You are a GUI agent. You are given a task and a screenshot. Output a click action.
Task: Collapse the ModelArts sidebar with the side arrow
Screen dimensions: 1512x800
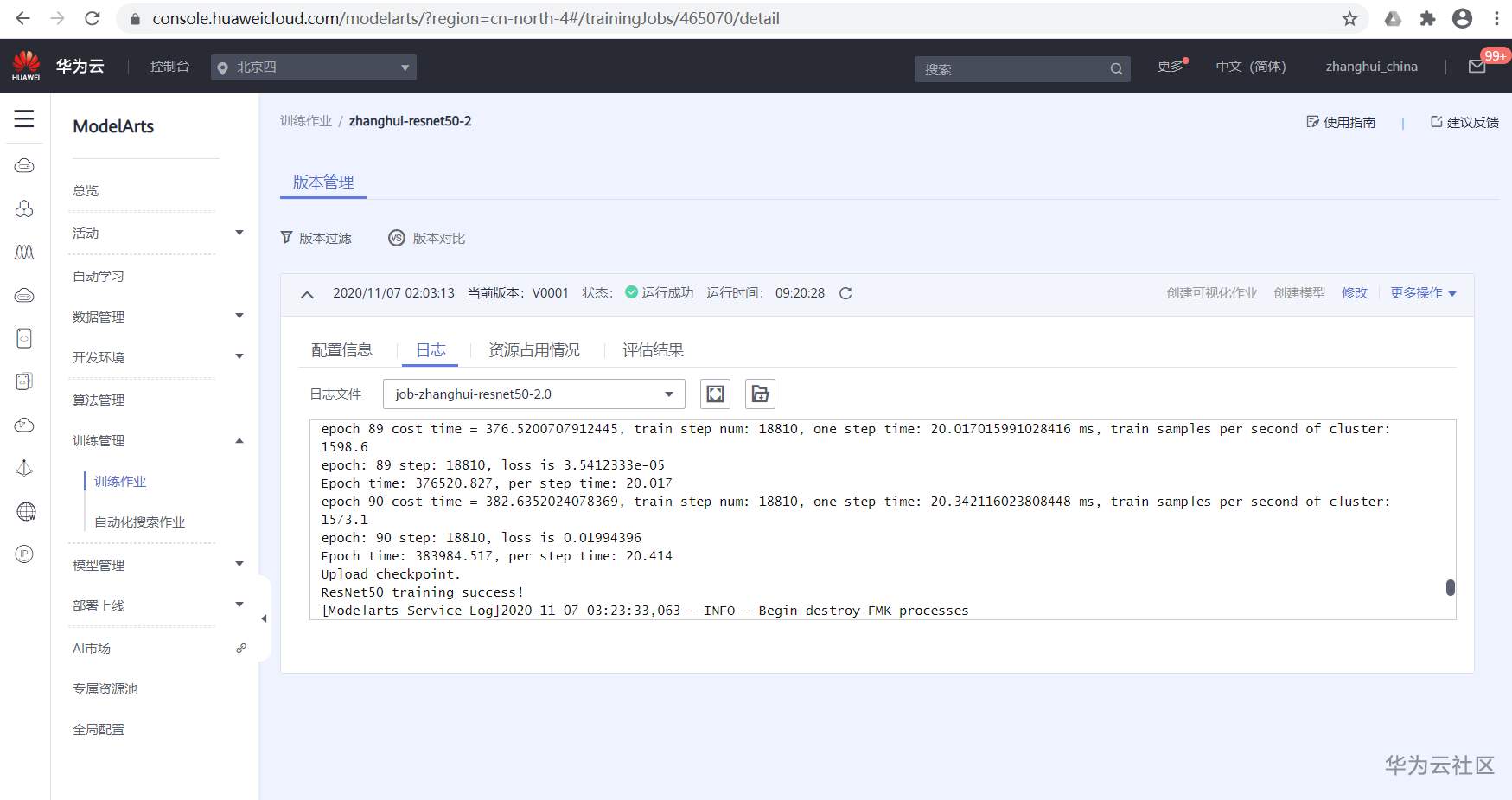(x=264, y=618)
